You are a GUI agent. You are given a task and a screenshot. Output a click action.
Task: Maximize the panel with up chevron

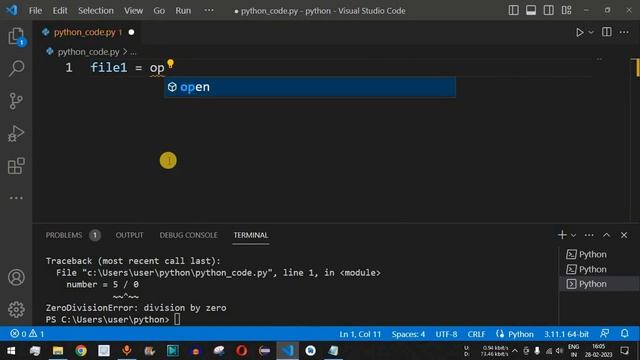[x=607, y=235]
